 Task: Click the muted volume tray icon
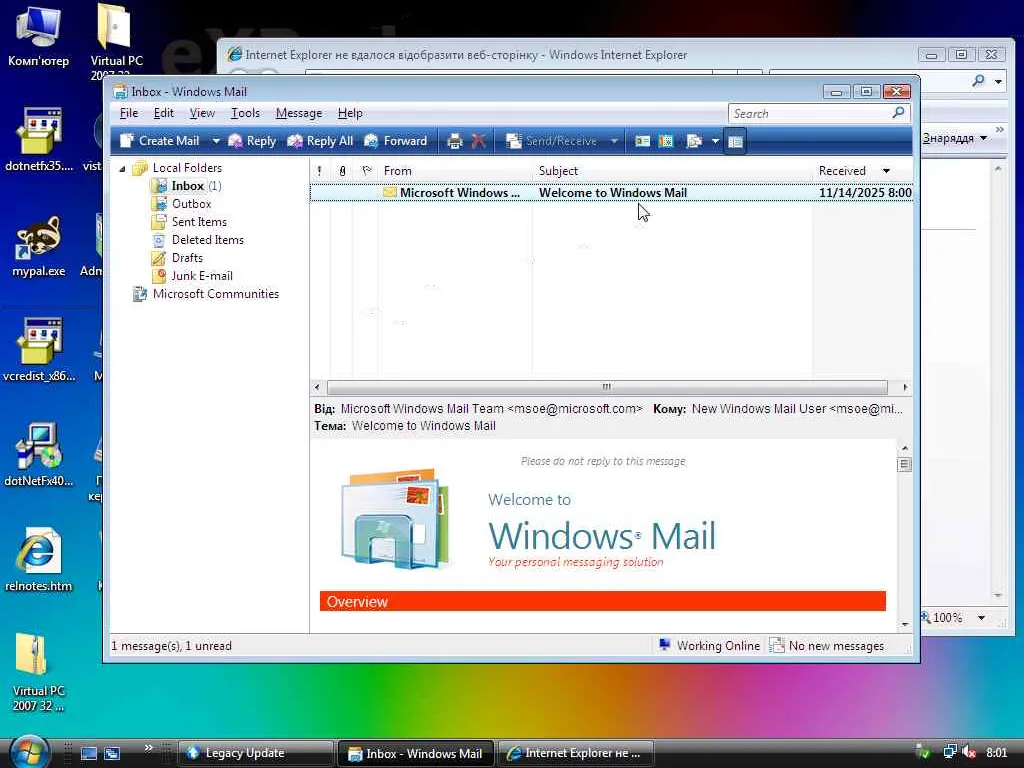click(x=969, y=753)
